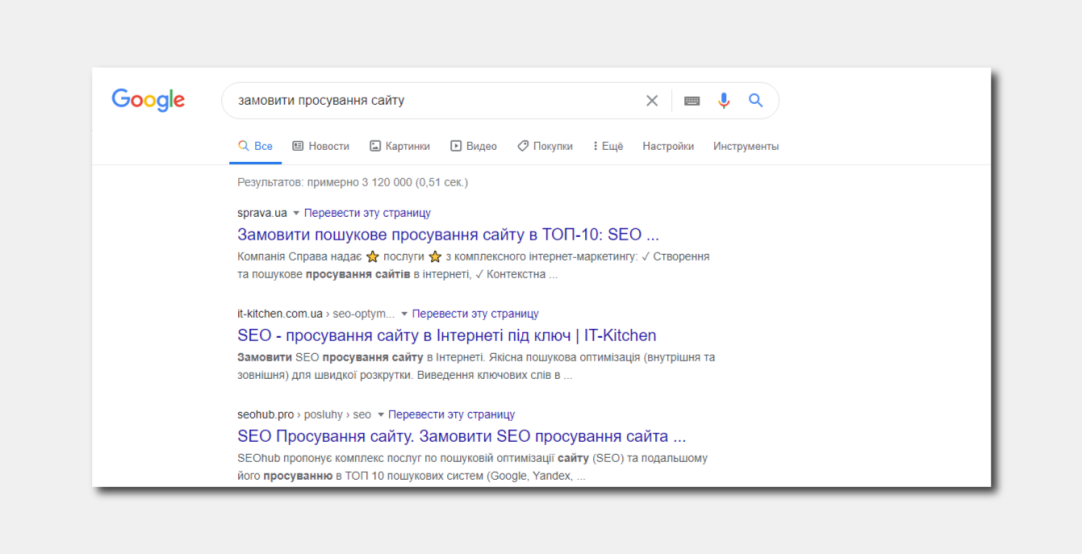Viewport: 1082px width, 554px height.
Task: Open the on-screen keyboard icon
Action: coord(691,101)
